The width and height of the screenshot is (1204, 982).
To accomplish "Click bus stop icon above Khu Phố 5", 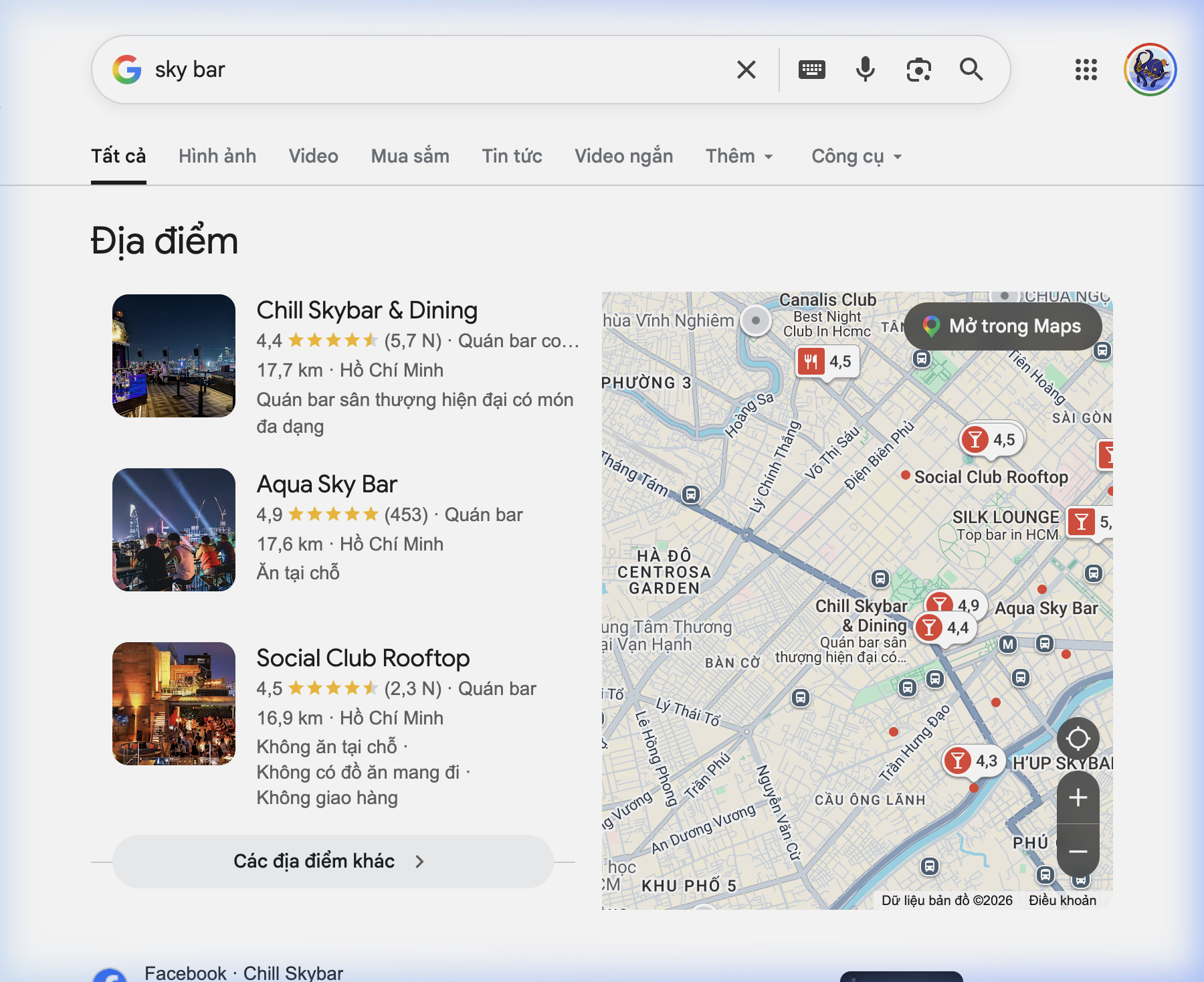I will [x=929, y=866].
